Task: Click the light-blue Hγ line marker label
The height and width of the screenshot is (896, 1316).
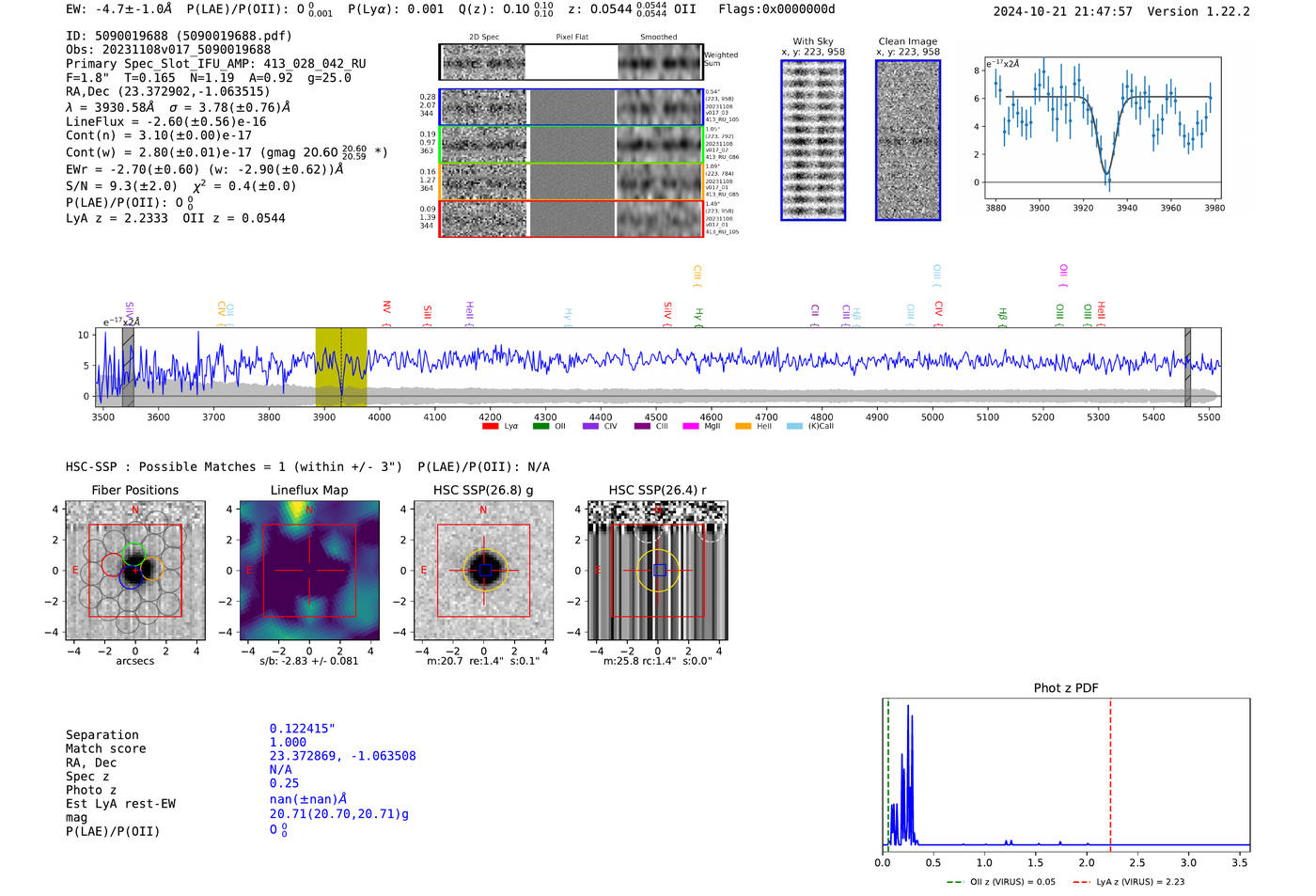Action: click(x=568, y=316)
